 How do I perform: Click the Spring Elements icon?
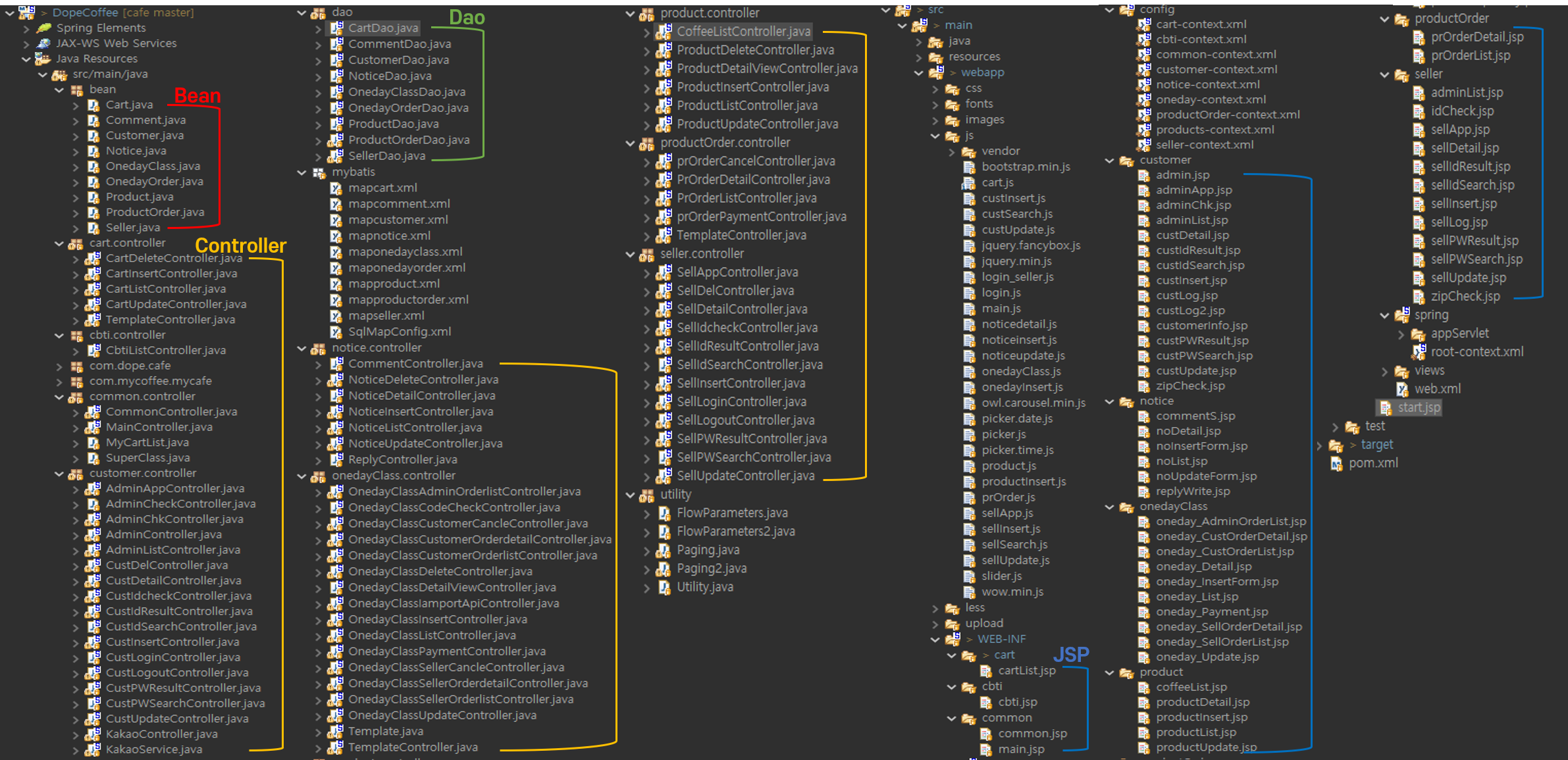(43, 28)
